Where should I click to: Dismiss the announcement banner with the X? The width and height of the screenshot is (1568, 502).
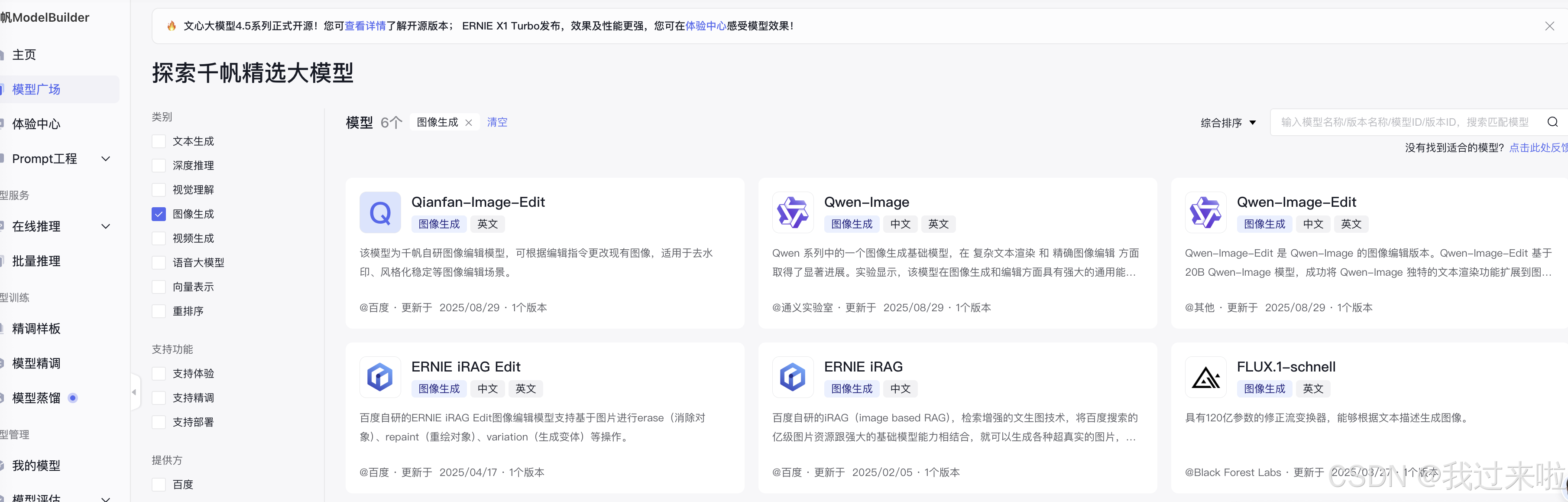(1549, 26)
